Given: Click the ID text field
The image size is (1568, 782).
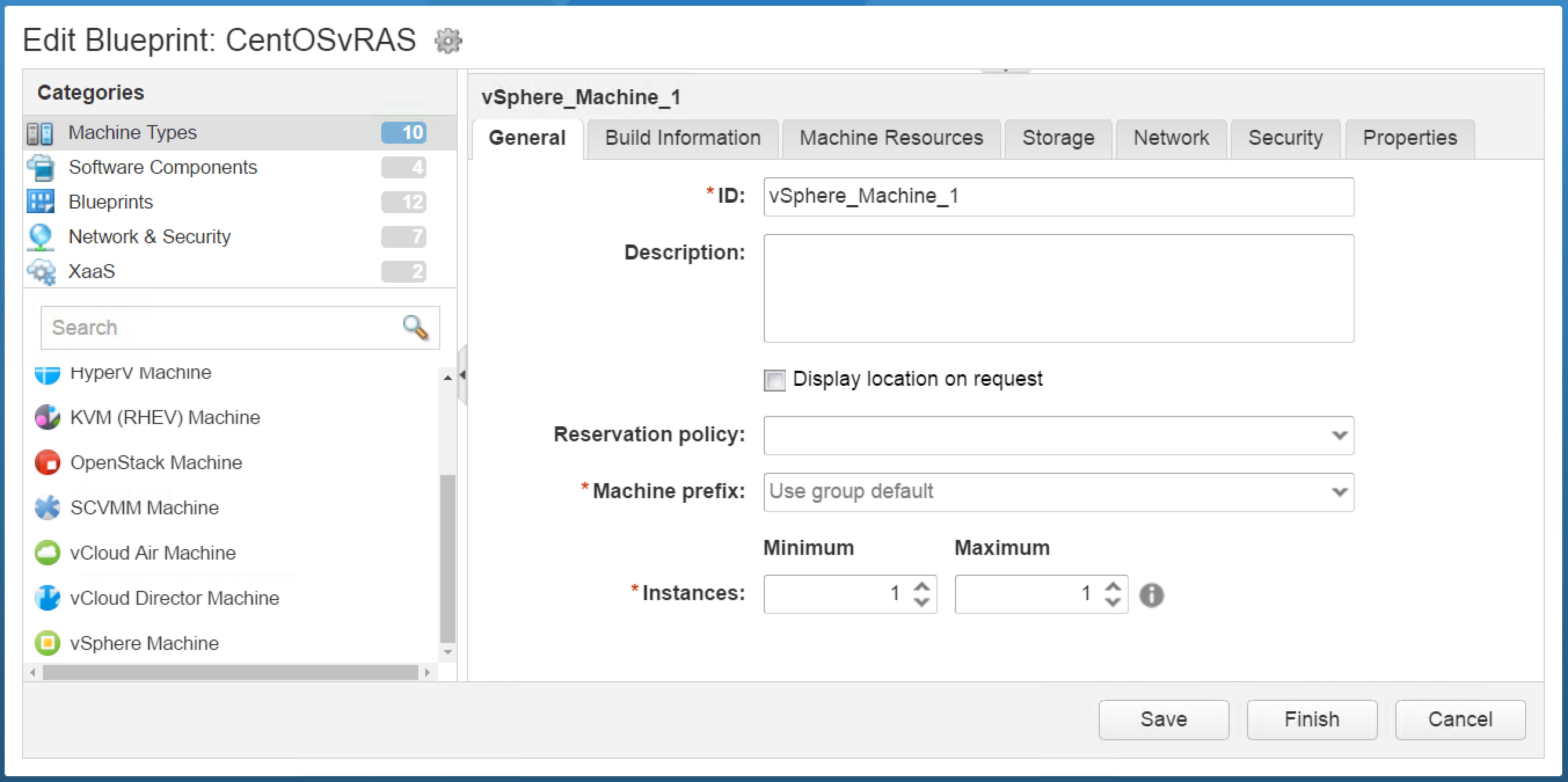Looking at the screenshot, I should [x=1059, y=197].
